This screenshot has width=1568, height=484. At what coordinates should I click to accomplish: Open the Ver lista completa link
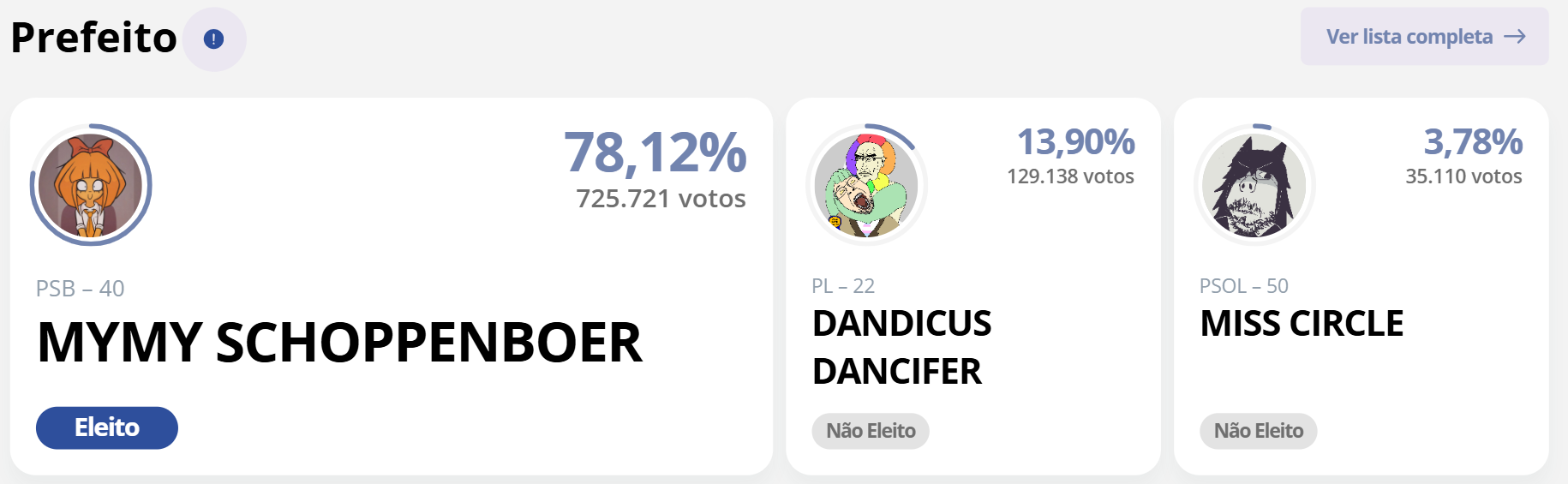click(x=1409, y=37)
